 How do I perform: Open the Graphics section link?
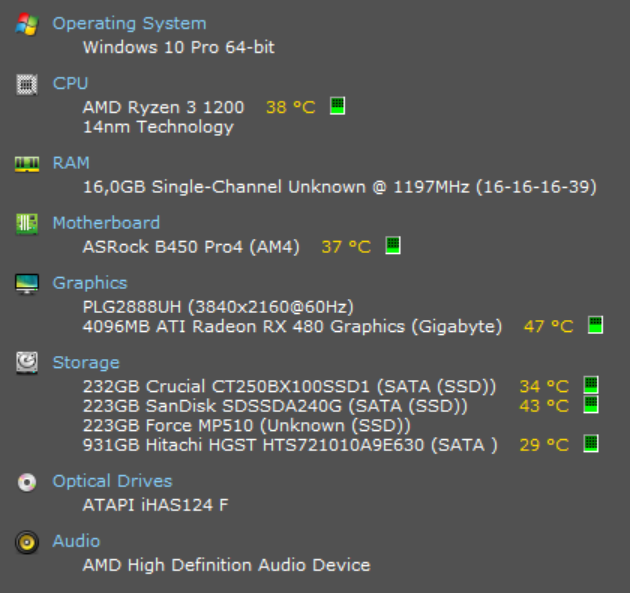(x=90, y=283)
